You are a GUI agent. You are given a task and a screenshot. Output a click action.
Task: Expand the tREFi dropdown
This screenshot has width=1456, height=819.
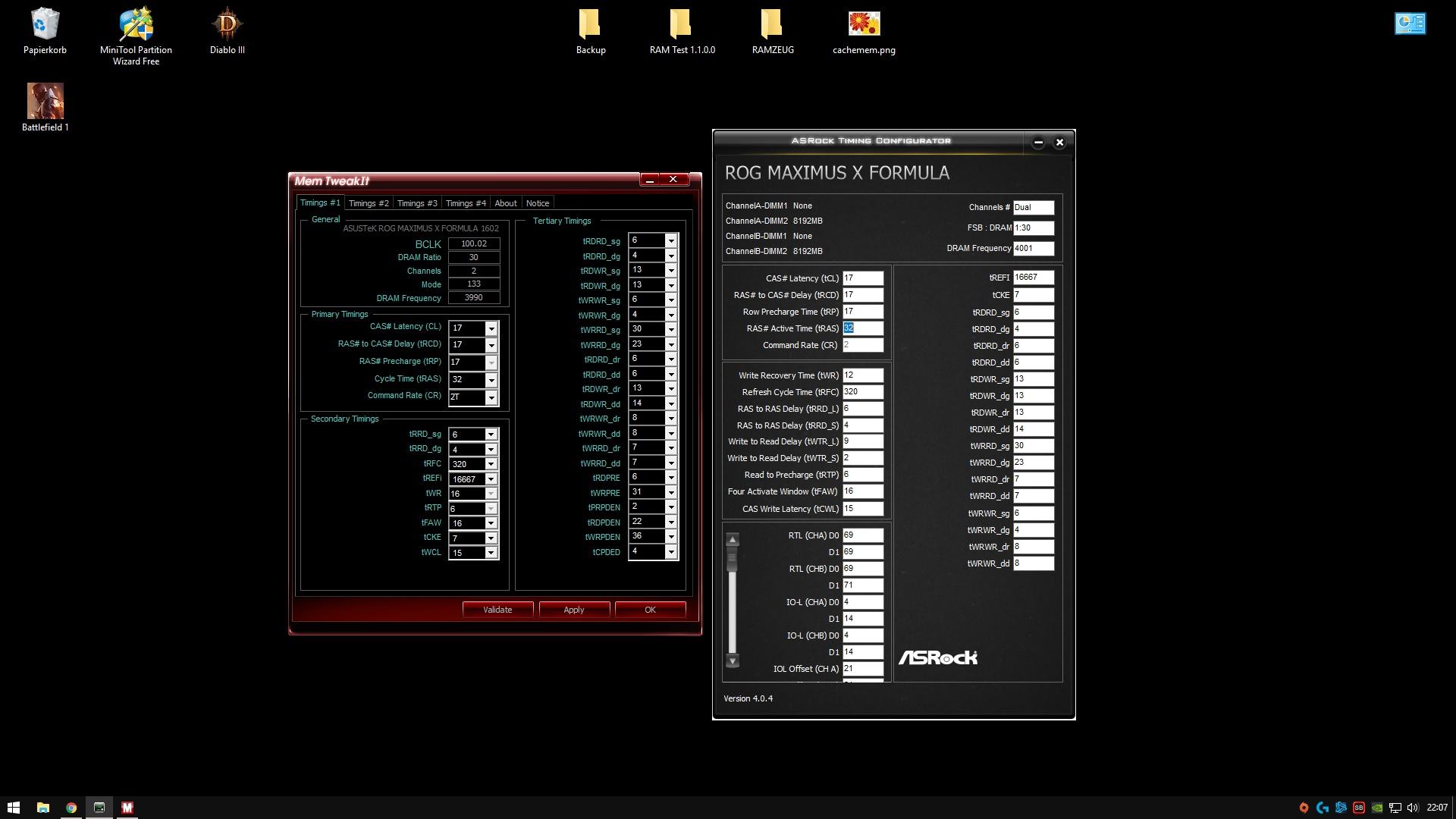pos(491,479)
